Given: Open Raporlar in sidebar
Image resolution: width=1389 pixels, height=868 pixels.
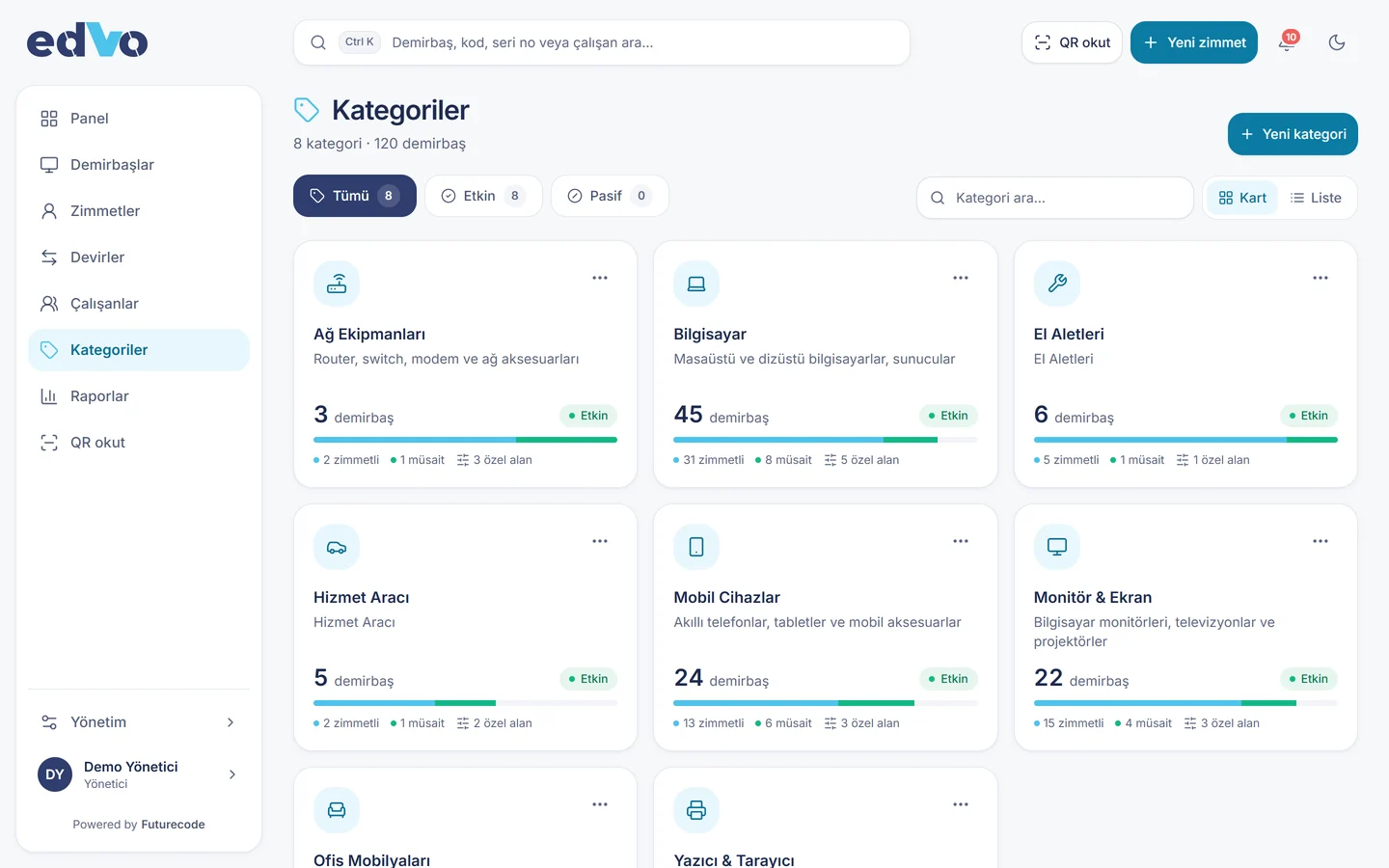Looking at the screenshot, I should pyautogui.click(x=139, y=396).
